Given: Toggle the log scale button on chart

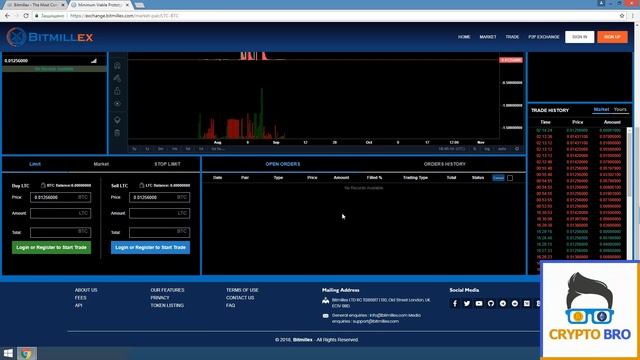Looking at the screenshot, I should [x=487, y=149].
